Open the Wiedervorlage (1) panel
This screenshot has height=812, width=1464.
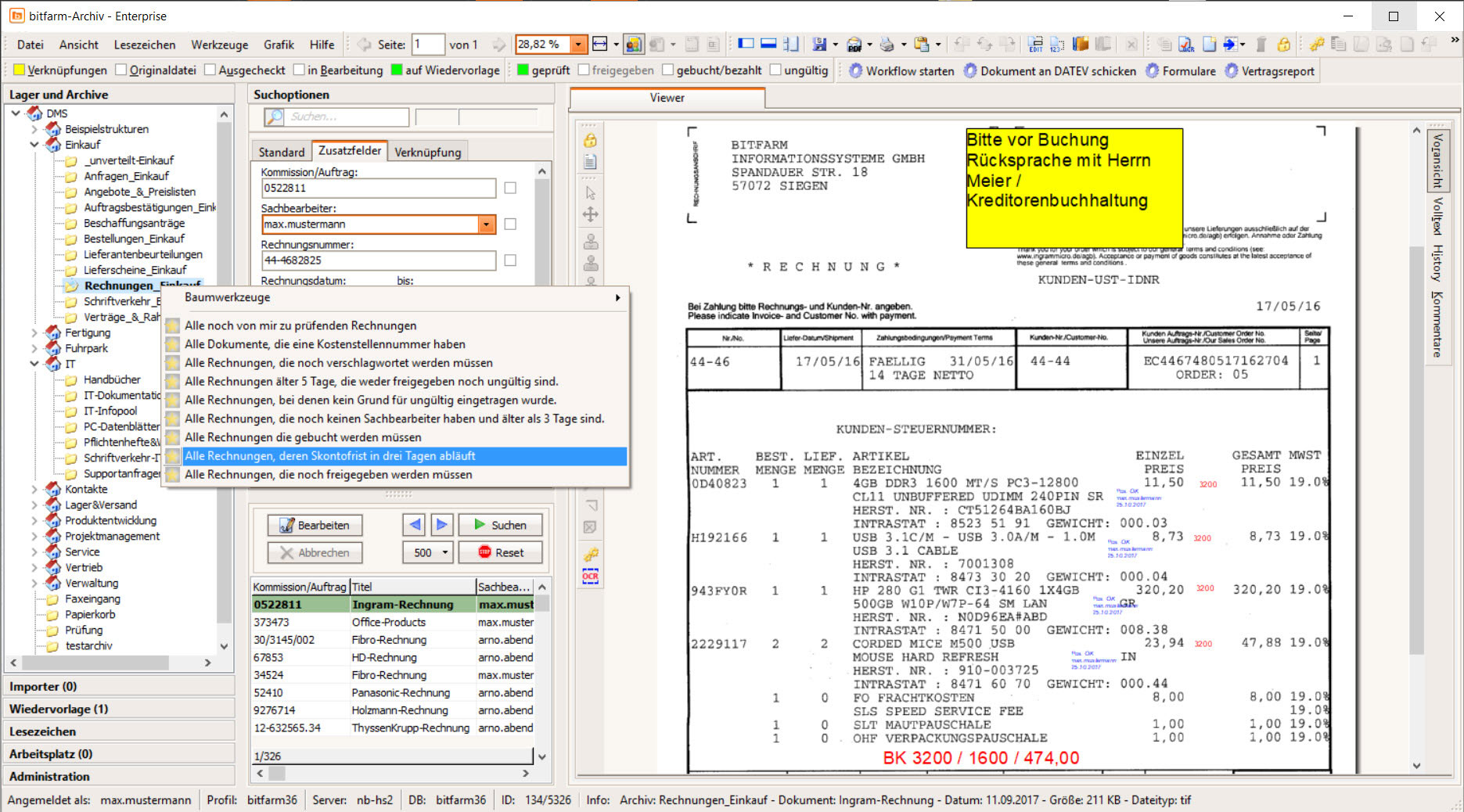click(120, 709)
